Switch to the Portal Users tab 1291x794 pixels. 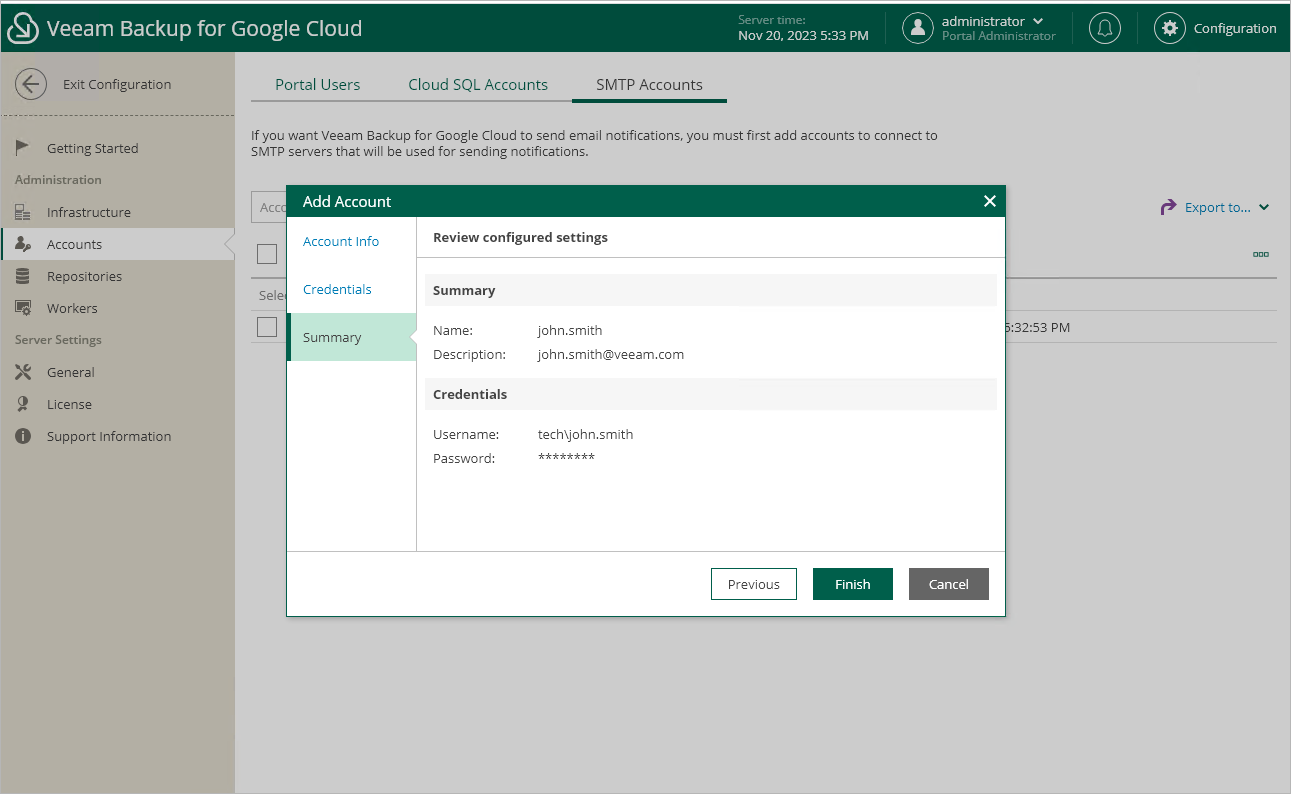click(317, 84)
